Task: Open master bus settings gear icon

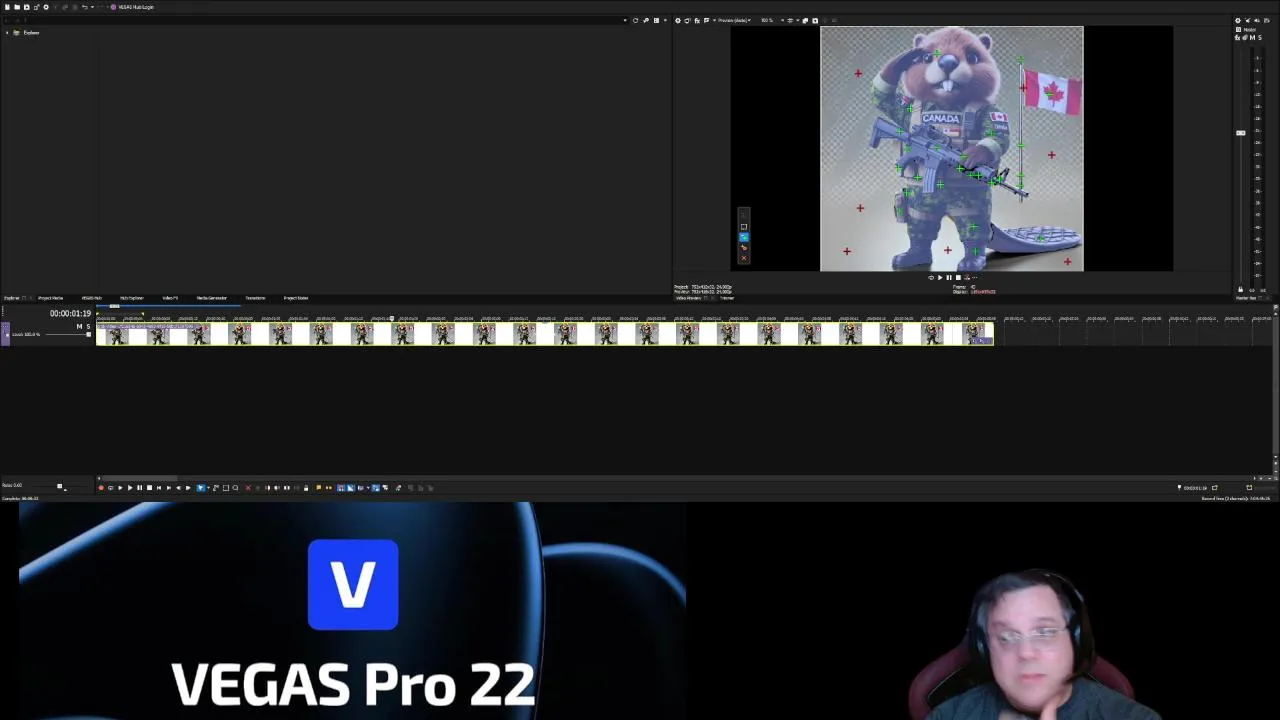Action: [1238, 20]
